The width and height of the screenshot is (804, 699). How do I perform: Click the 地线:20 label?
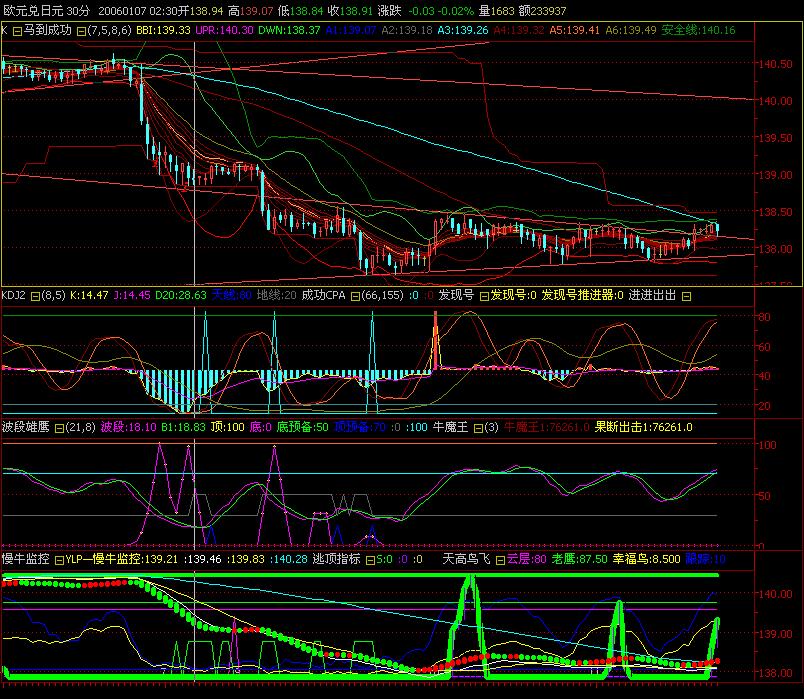276,295
